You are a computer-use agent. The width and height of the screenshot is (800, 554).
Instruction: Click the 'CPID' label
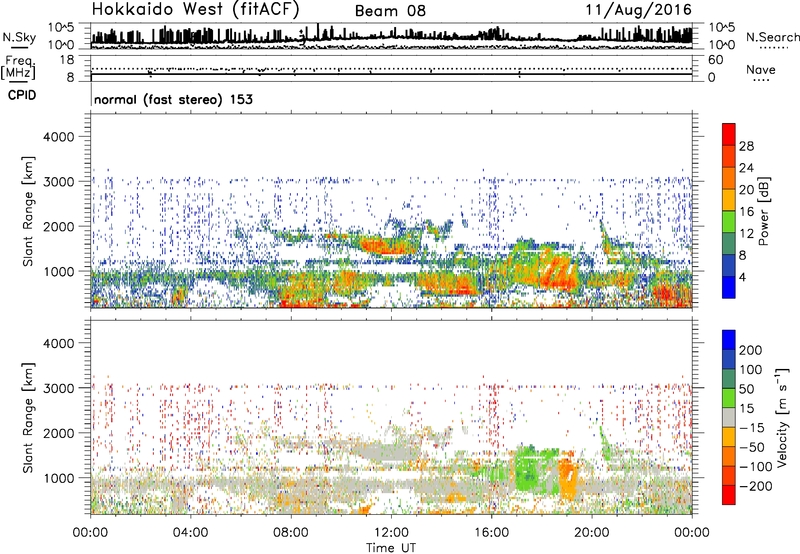tap(22, 95)
